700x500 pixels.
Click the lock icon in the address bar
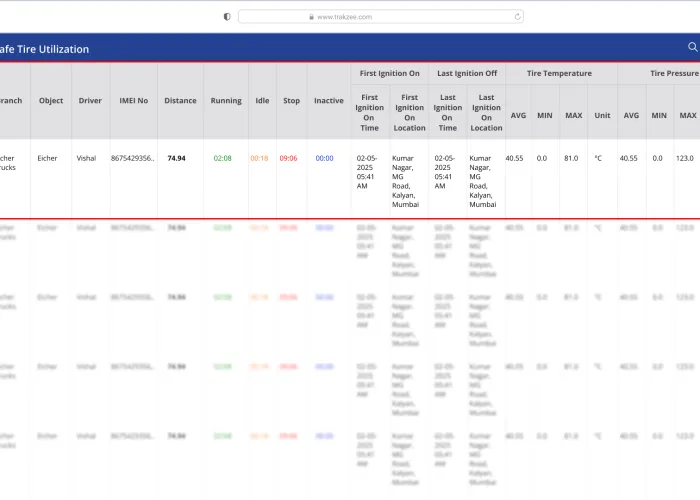click(312, 17)
